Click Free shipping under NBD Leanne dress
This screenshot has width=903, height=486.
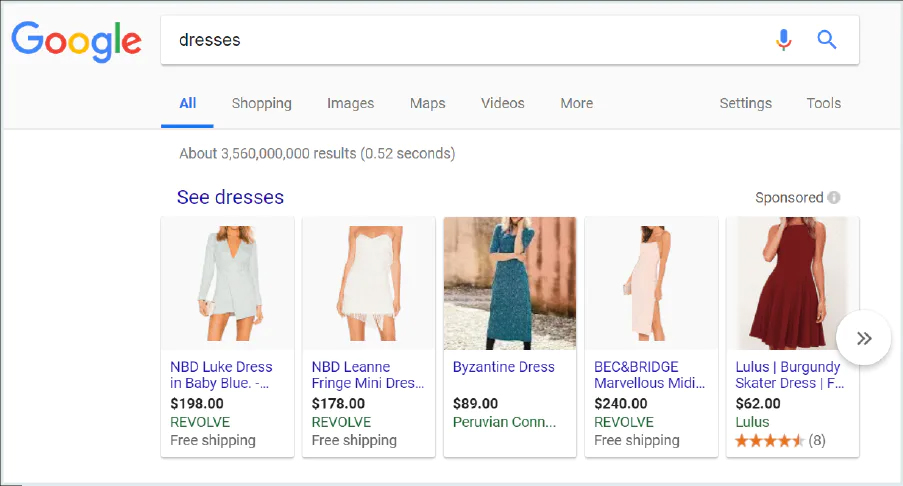pos(354,441)
